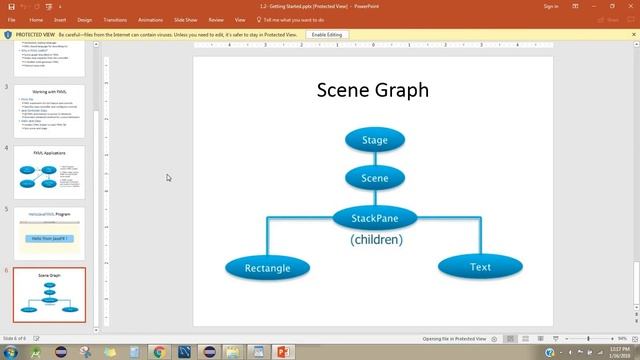Open the File menu
Screen dimensions: 640x360
coord(11,20)
